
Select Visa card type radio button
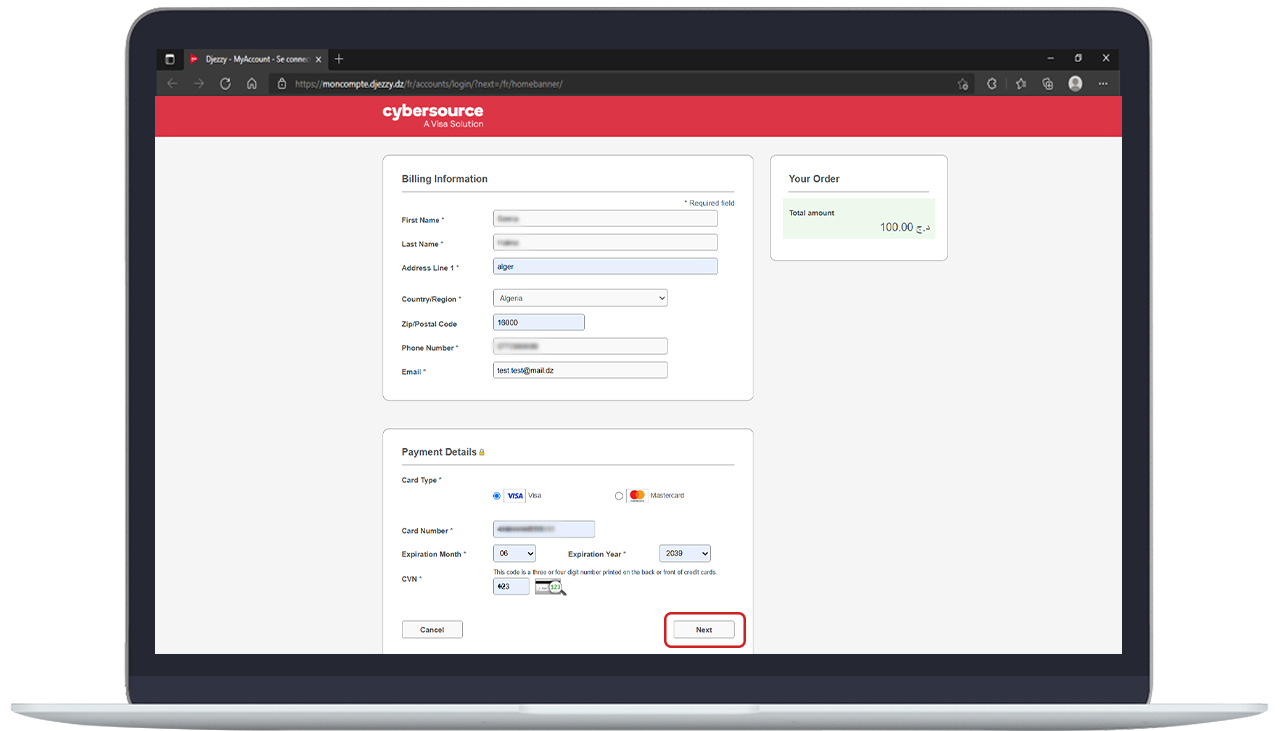497,495
